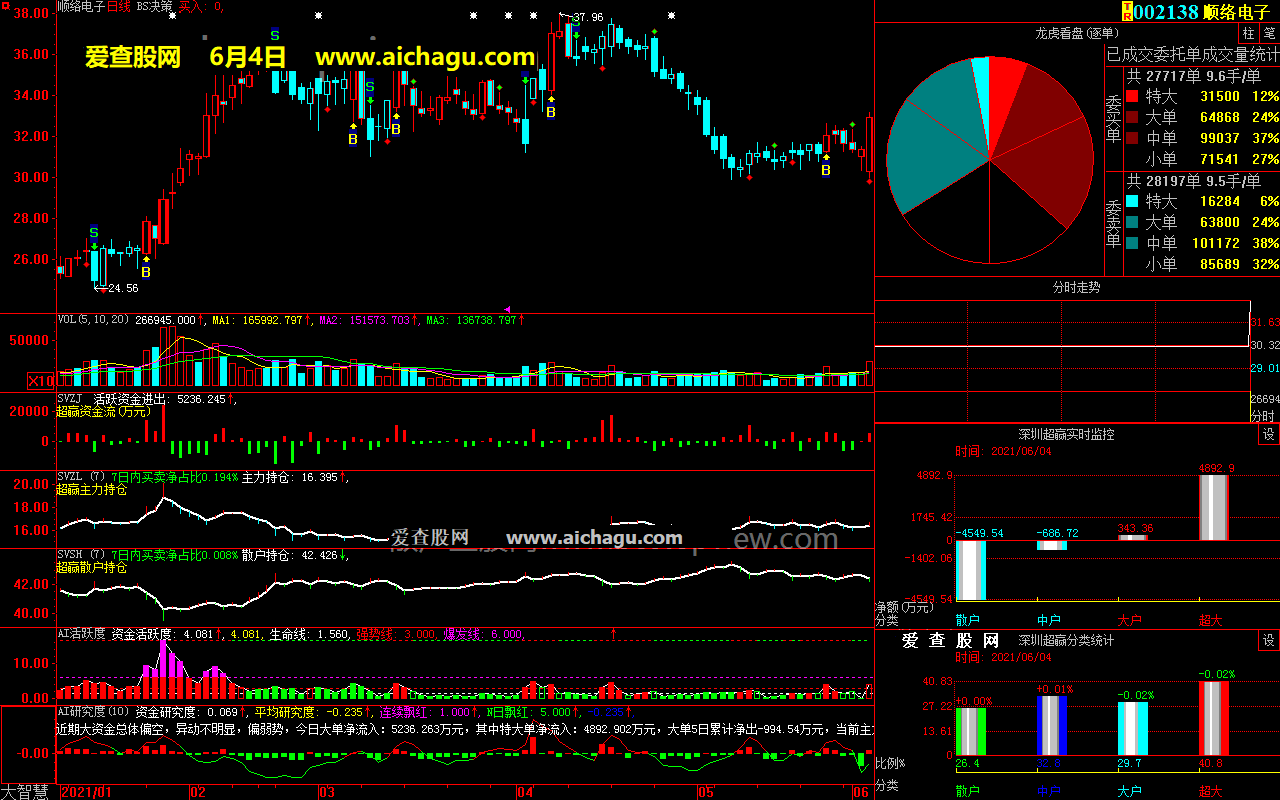Click the 05 month label on time axis

click(x=706, y=792)
